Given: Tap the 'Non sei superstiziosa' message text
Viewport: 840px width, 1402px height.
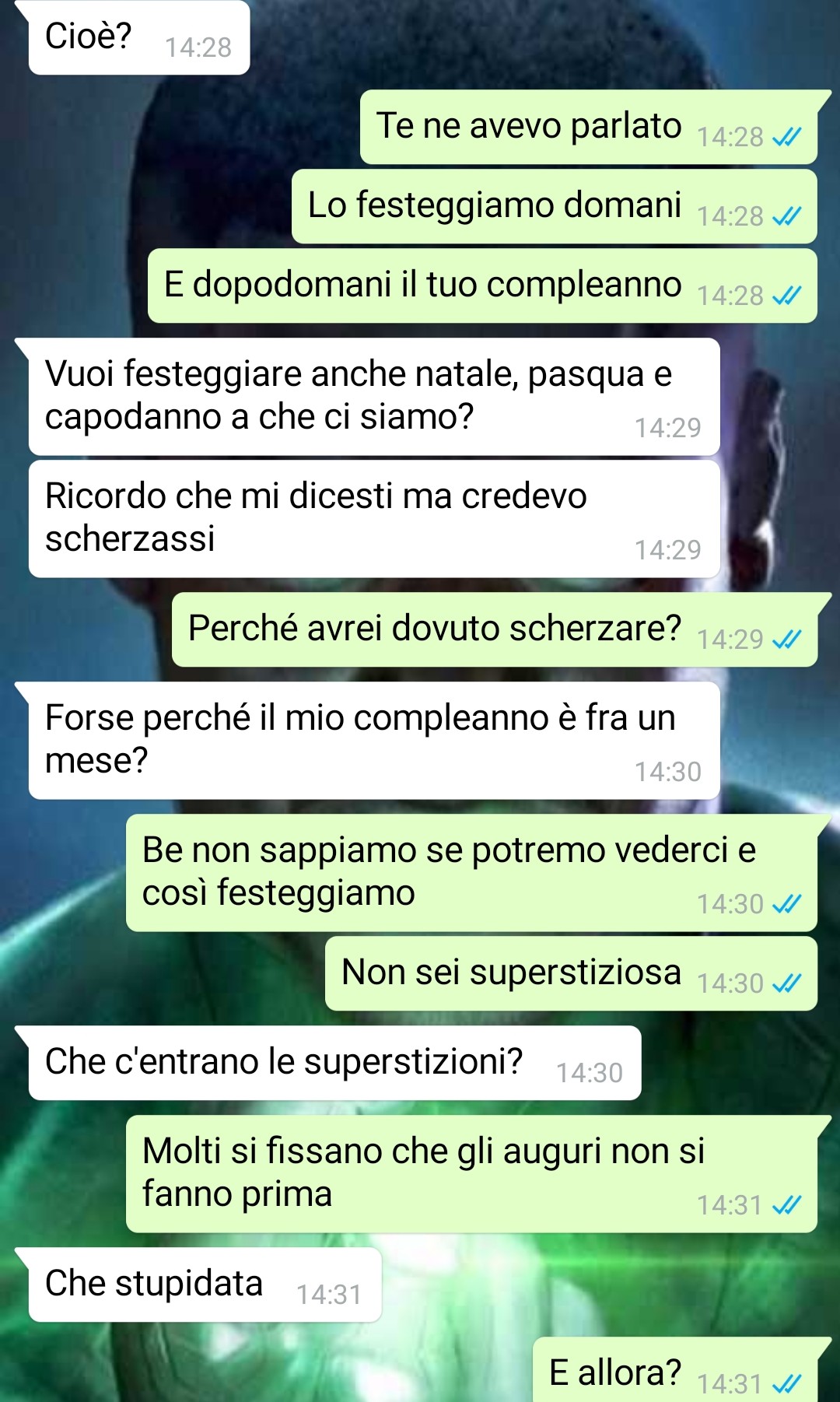Looking at the screenshot, I should point(511,973).
